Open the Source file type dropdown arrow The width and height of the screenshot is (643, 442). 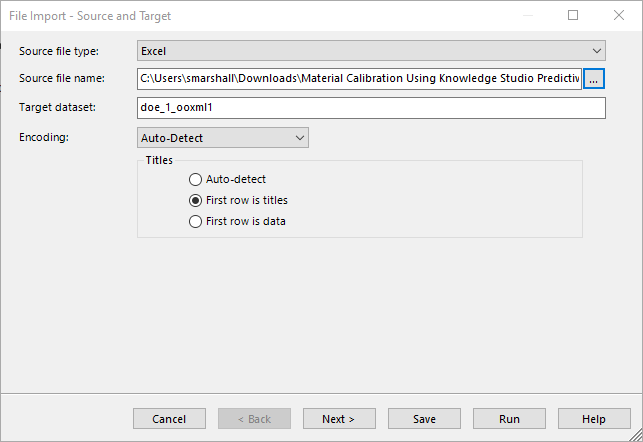point(596,51)
